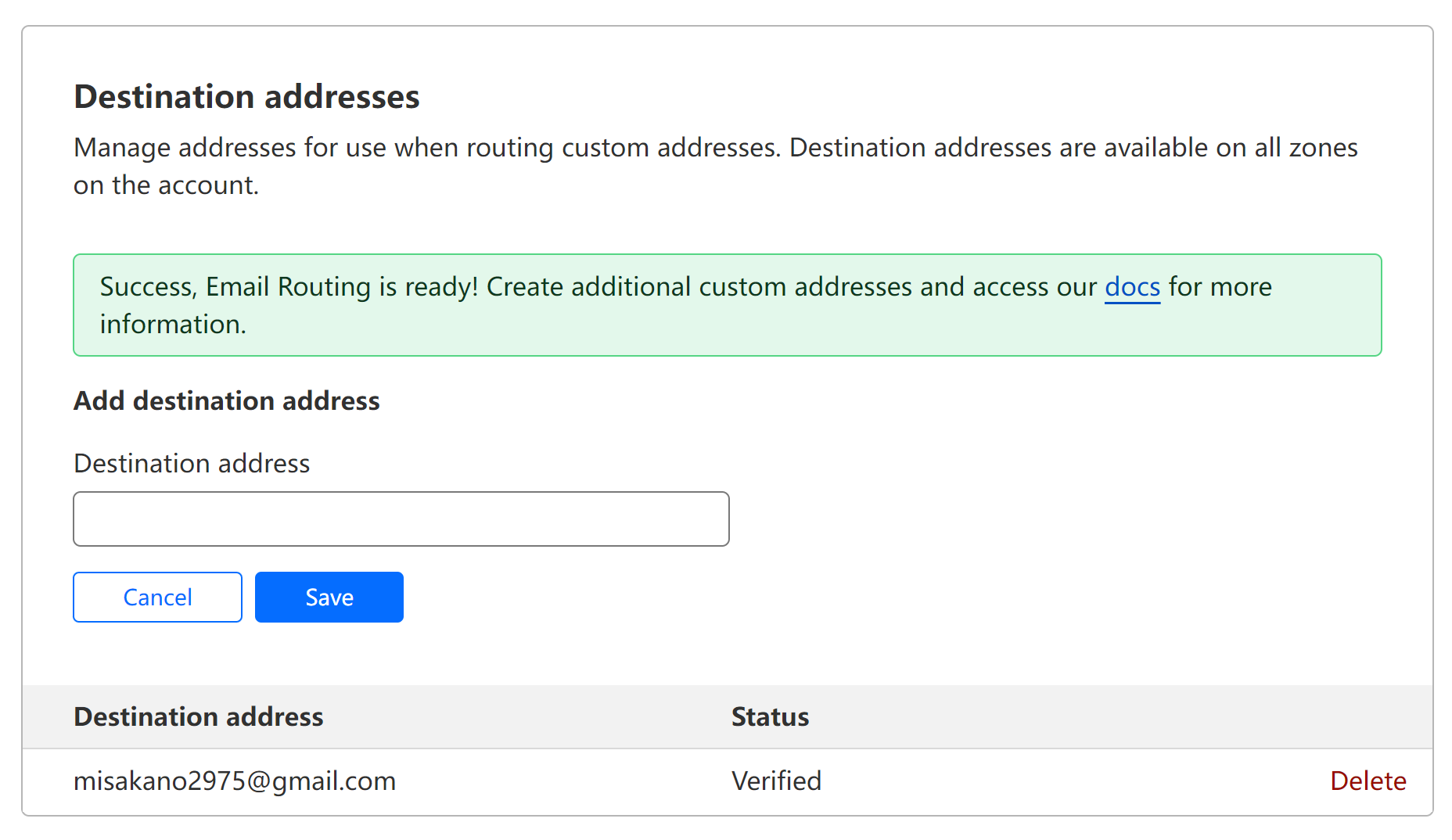The image size is (1452, 840).
Task: Click the Status column header
Action: pyautogui.click(x=770, y=716)
